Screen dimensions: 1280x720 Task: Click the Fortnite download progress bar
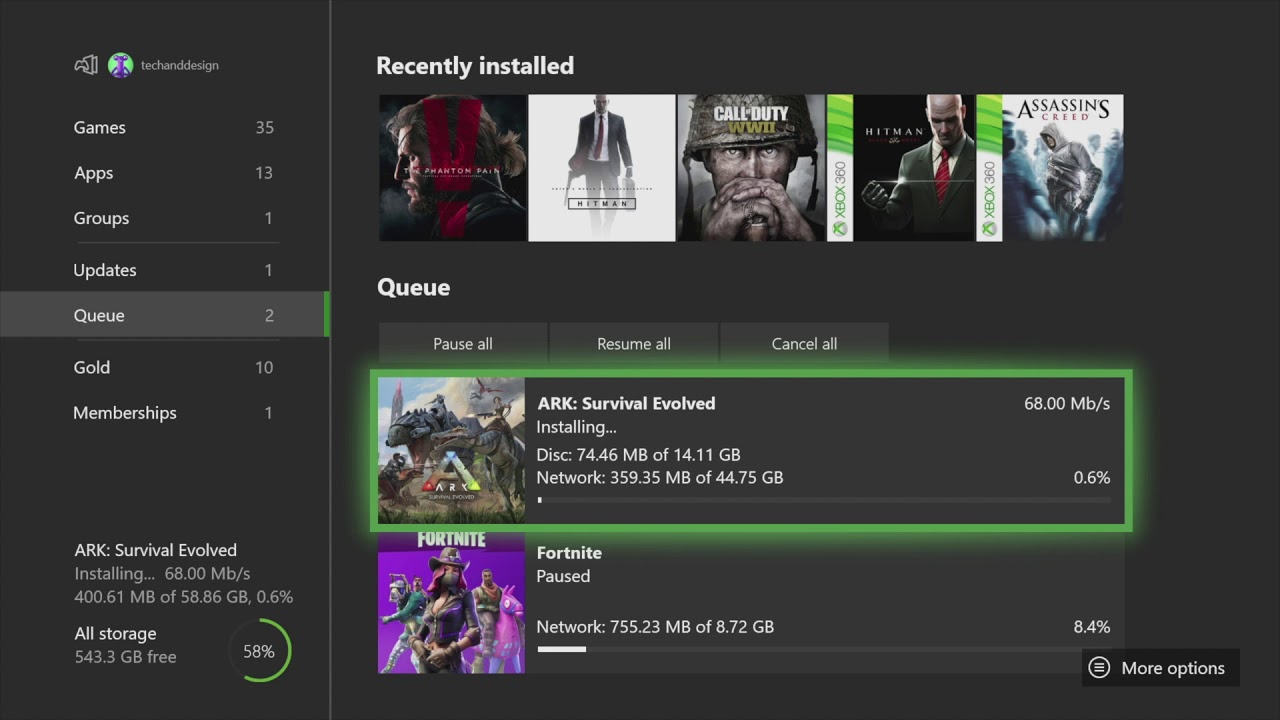[823, 649]
